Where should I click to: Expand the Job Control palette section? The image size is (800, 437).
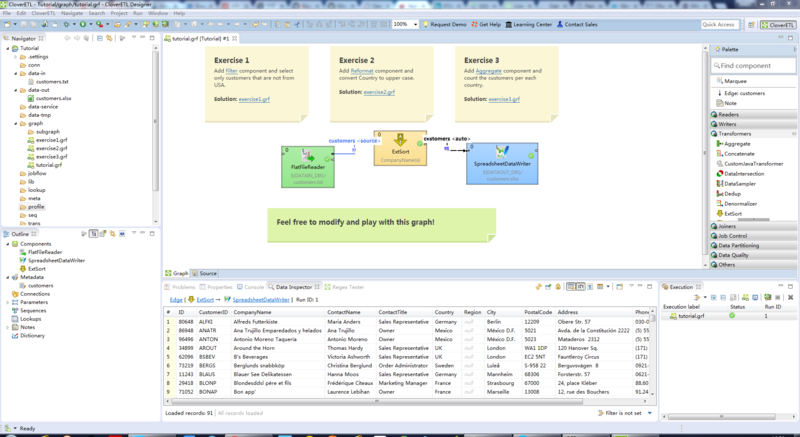coord(753,236)
